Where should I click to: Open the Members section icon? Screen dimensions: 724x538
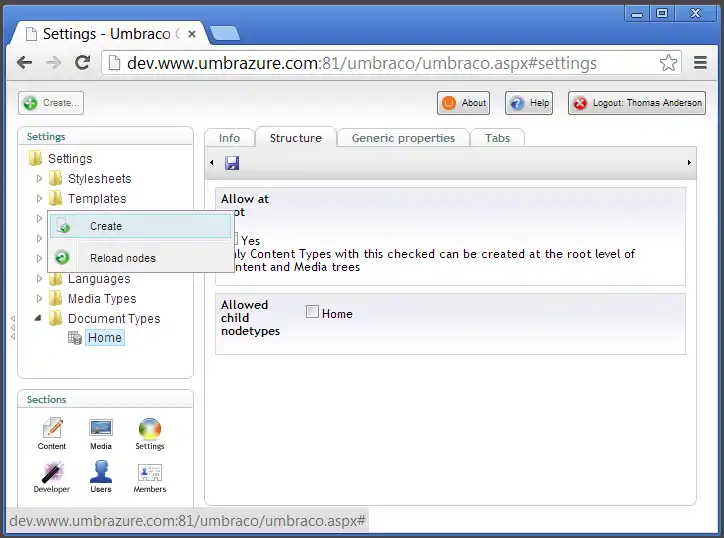(x=150, y=472)
